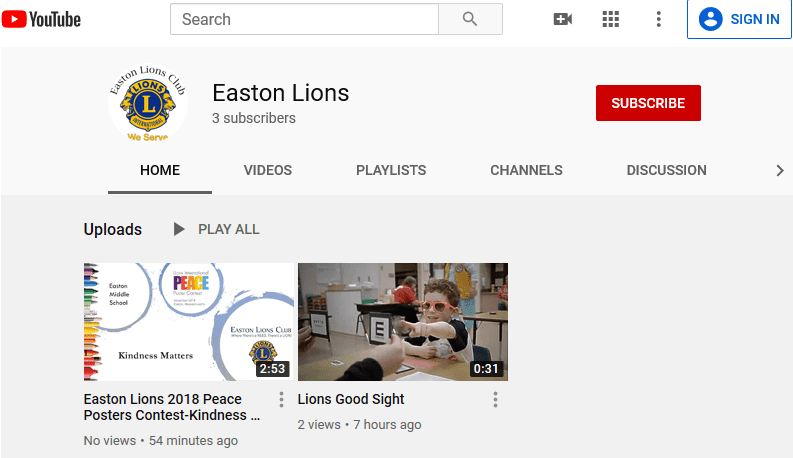Select the HOME tab
The width and height of the screenshot is (793, 458).
coord(160,170)
